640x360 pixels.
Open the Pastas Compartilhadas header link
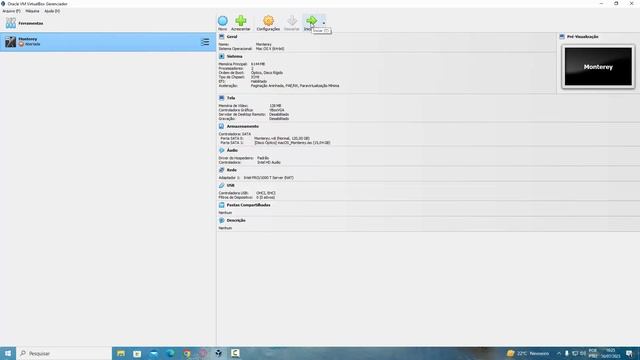click(x=248, y=205)
